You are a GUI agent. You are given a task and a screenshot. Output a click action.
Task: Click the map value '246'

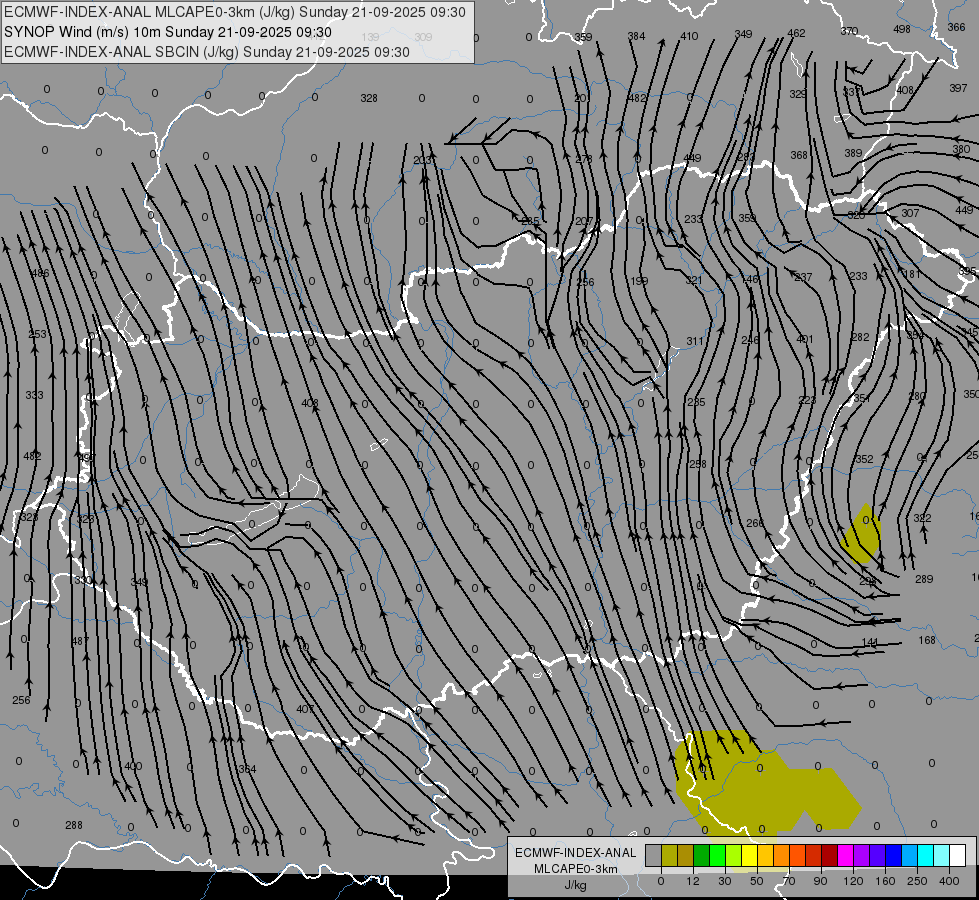750,340
